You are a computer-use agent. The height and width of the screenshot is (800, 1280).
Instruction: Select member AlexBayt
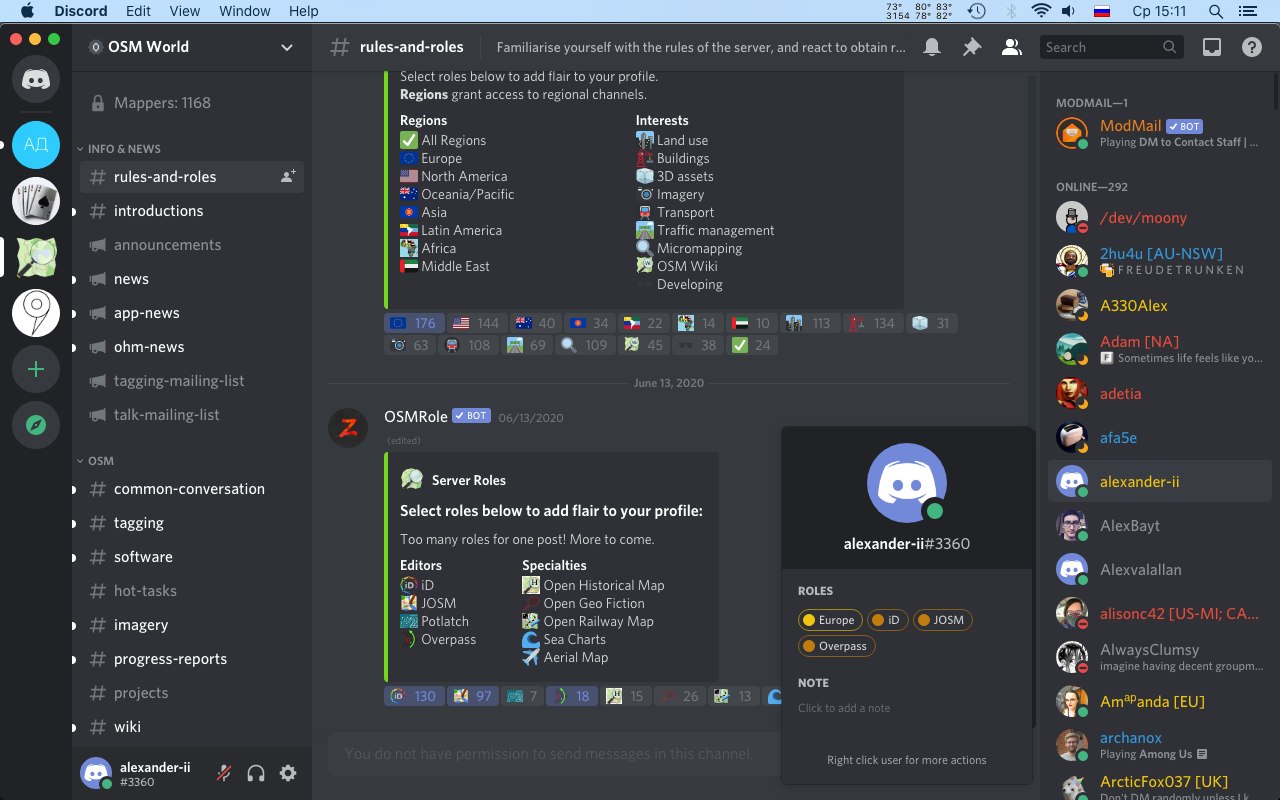[x=1159, y=525]
